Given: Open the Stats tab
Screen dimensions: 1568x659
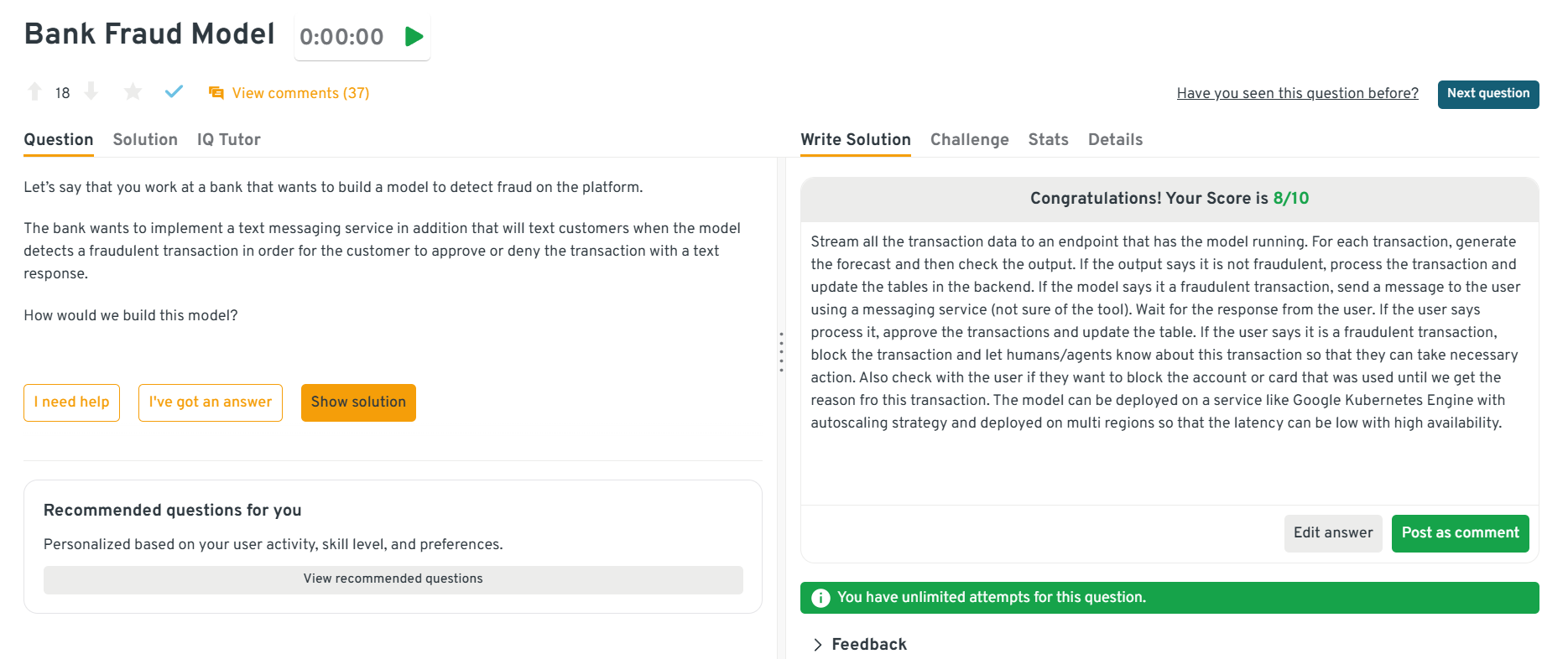Looking at the screenshot, I should [x=1048, y=140].
